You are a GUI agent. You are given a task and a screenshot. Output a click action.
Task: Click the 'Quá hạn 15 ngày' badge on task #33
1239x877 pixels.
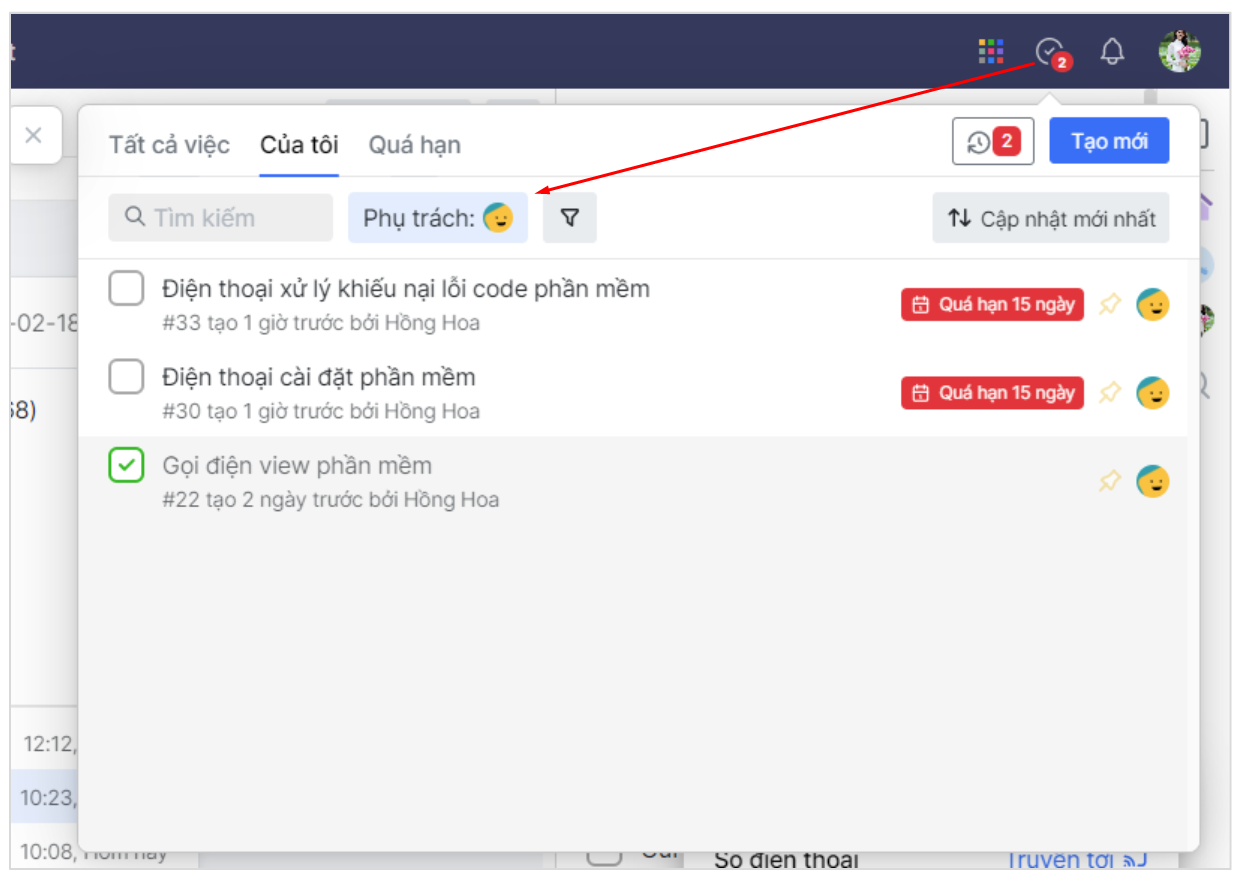point(991,305)
